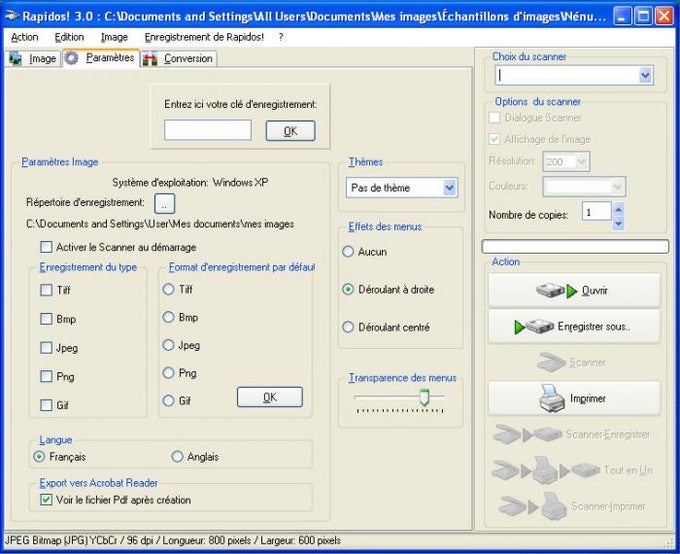Viewport: 680px width, 554px height.
Task: Click the Imprimer button
Action: (x=574, y=398)
